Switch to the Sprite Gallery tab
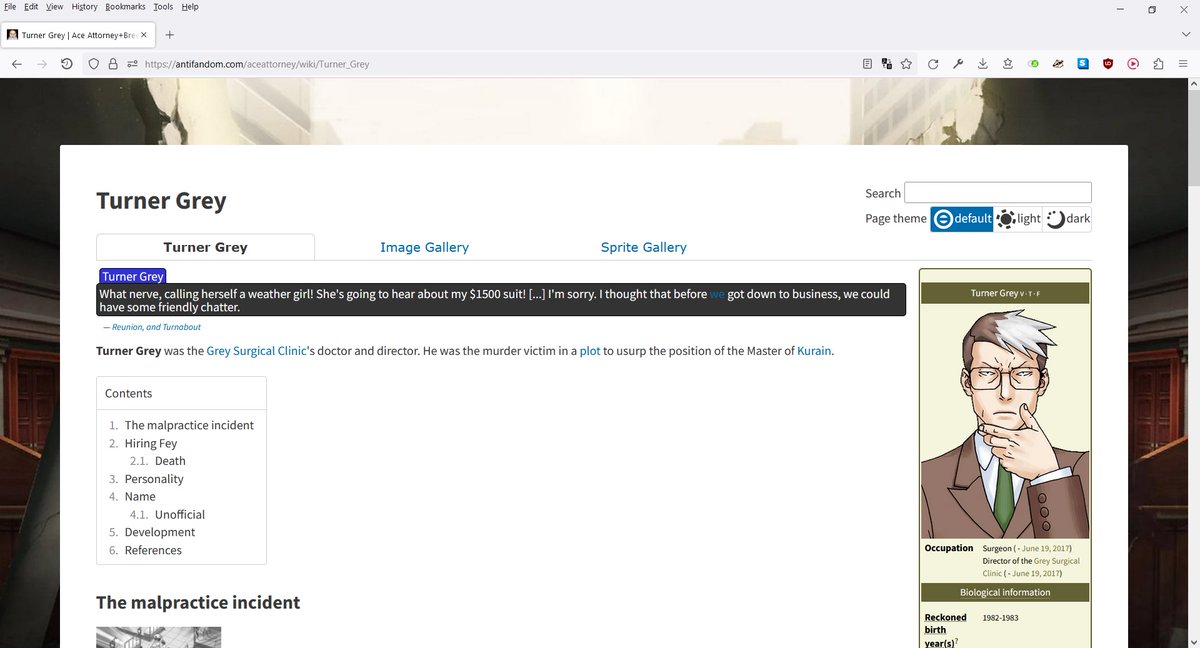Screen dimensions: 1200x648 pyautogui.click(x=643, y=247)
